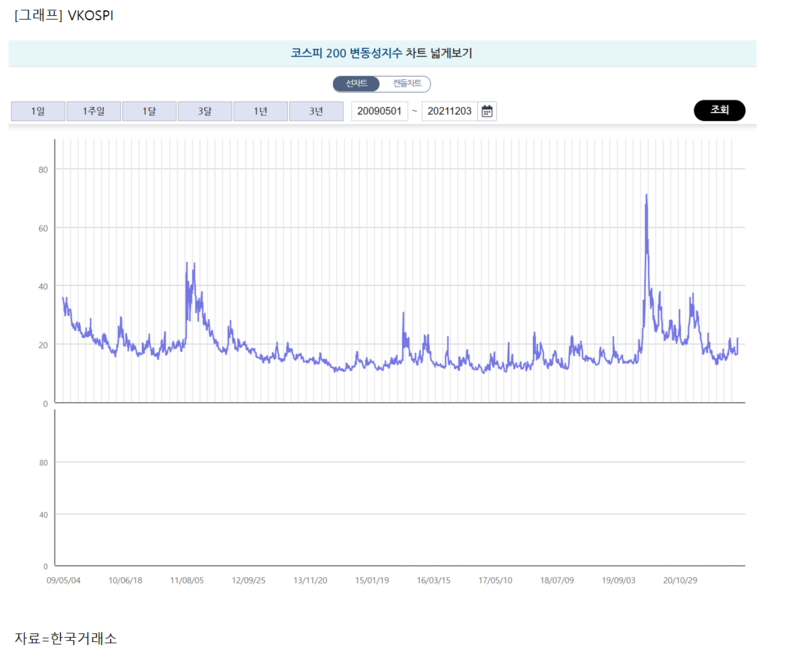Choose the 3달 range button
The height and width of the screenshot is (653, 800).
[x=205, y=111]
